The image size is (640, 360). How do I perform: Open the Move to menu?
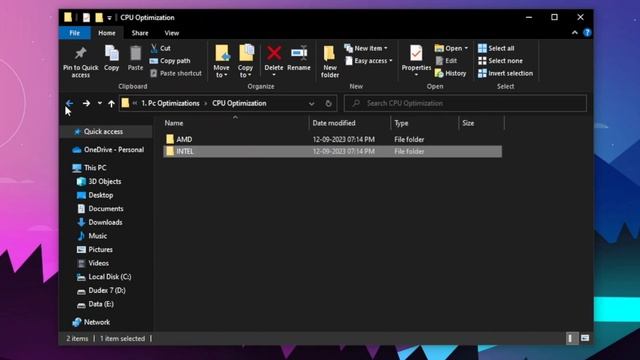click(222, 61)
